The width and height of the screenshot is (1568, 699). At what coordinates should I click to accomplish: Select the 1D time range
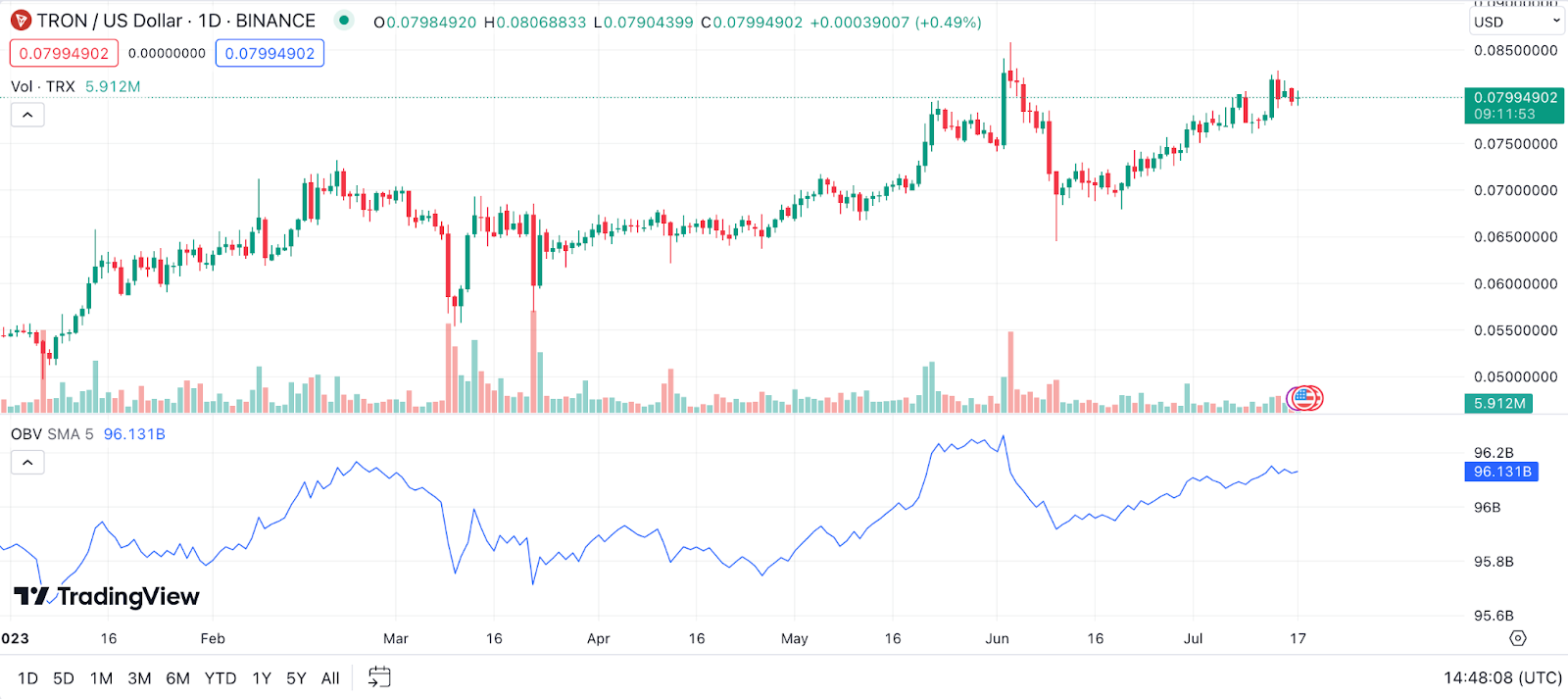[x=27, y=678]
